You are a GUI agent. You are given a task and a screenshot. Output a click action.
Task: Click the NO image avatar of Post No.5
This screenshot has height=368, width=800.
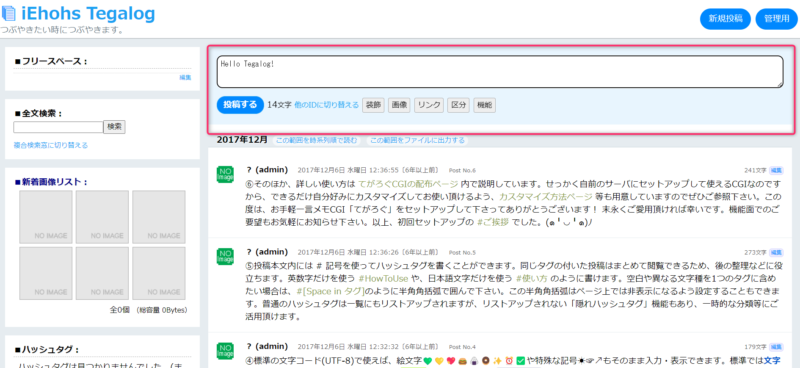[225, 256]
